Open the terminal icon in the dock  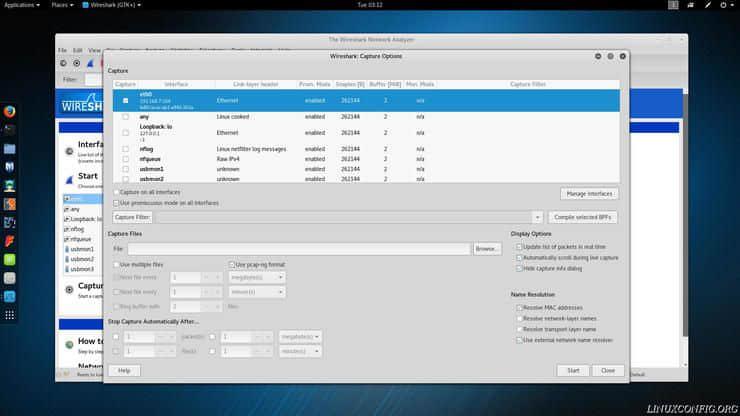click(10, 129)
